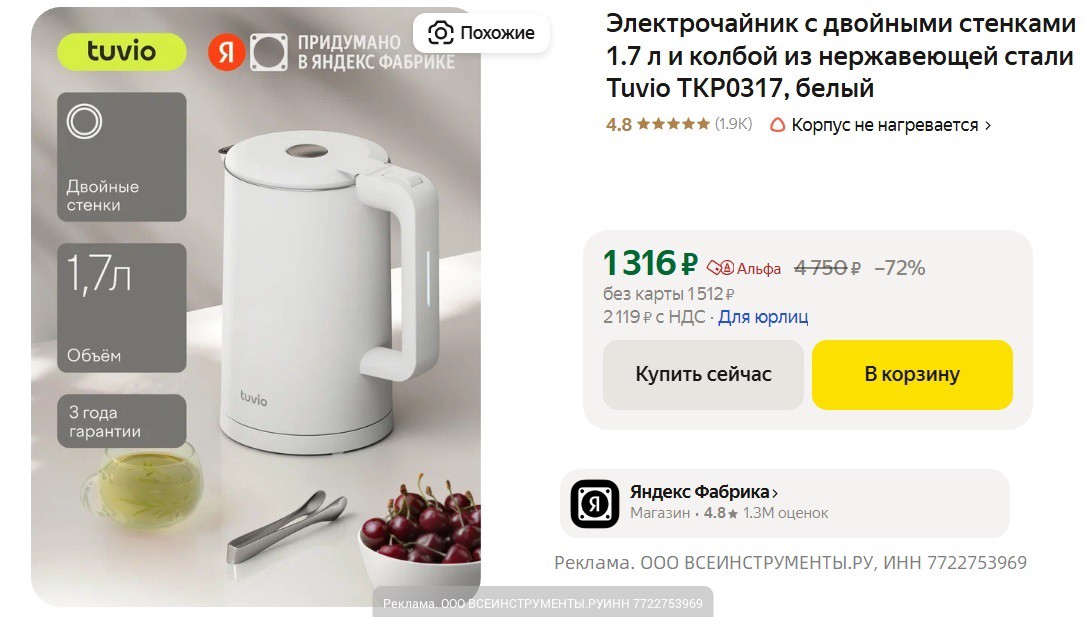1086x617 pixels.
Task: Add kettle to cart with В корзину
Action: click(912, 374)
